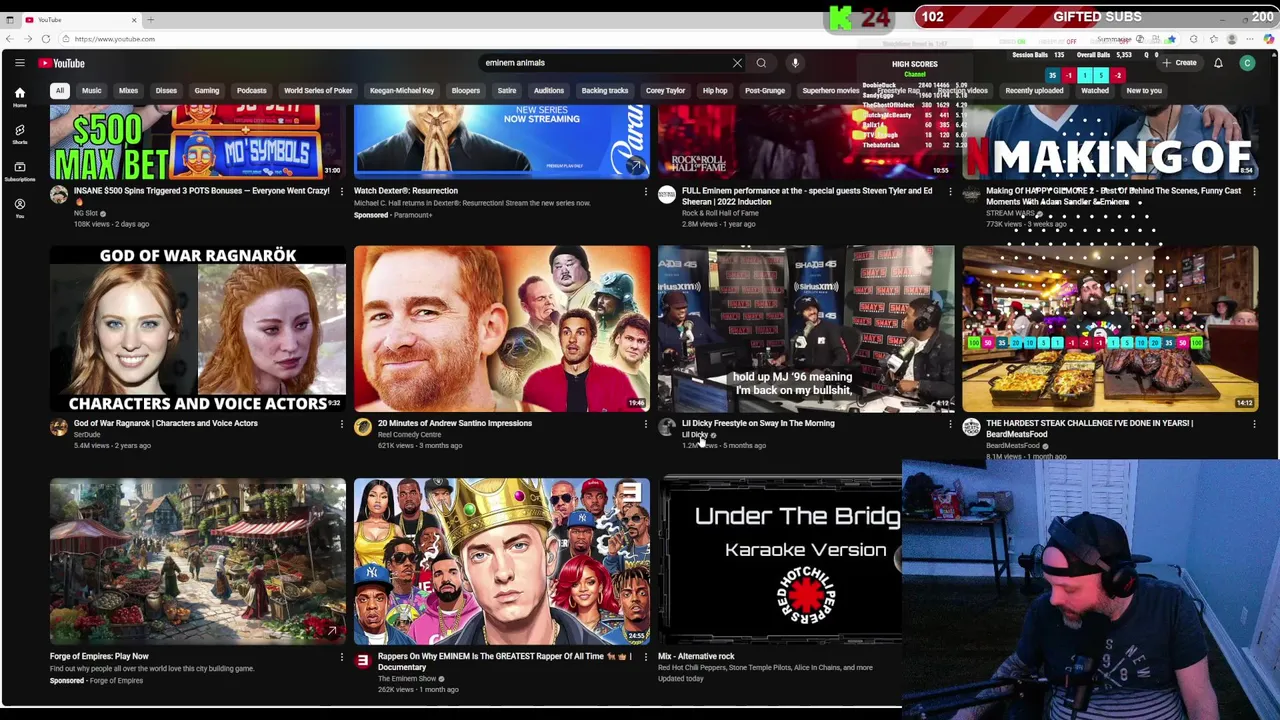This screenshot has height=720, width=1280.
Task: Select the Satire filter chip
Action: [x=507, y=91]
